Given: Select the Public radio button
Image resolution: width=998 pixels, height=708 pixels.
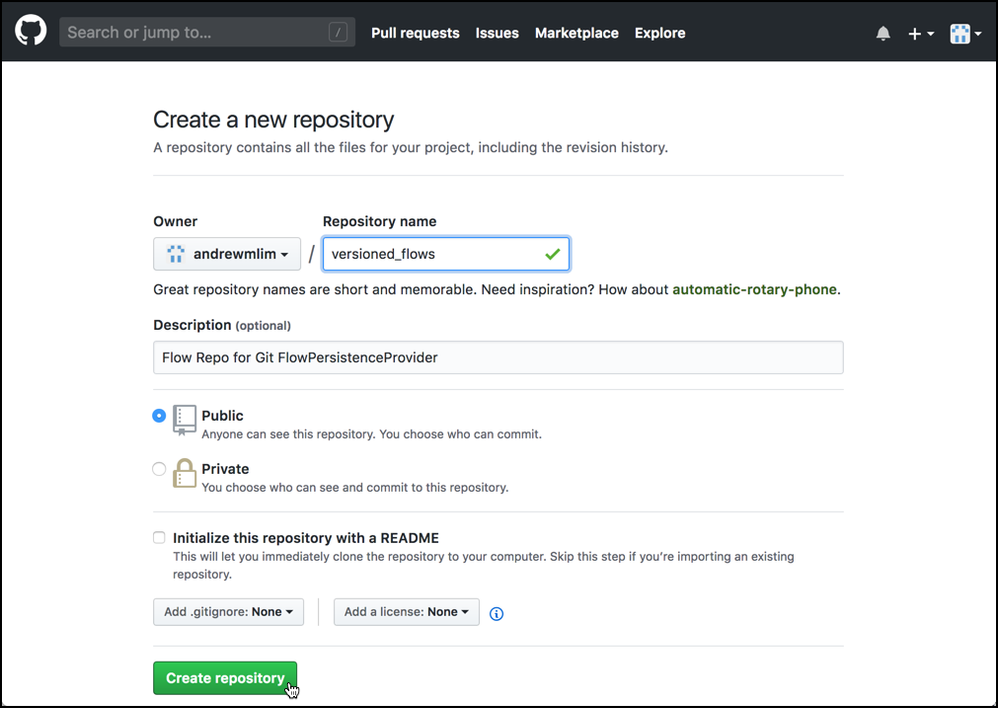Looking at the screenshot, I should (x=159, y=415).
